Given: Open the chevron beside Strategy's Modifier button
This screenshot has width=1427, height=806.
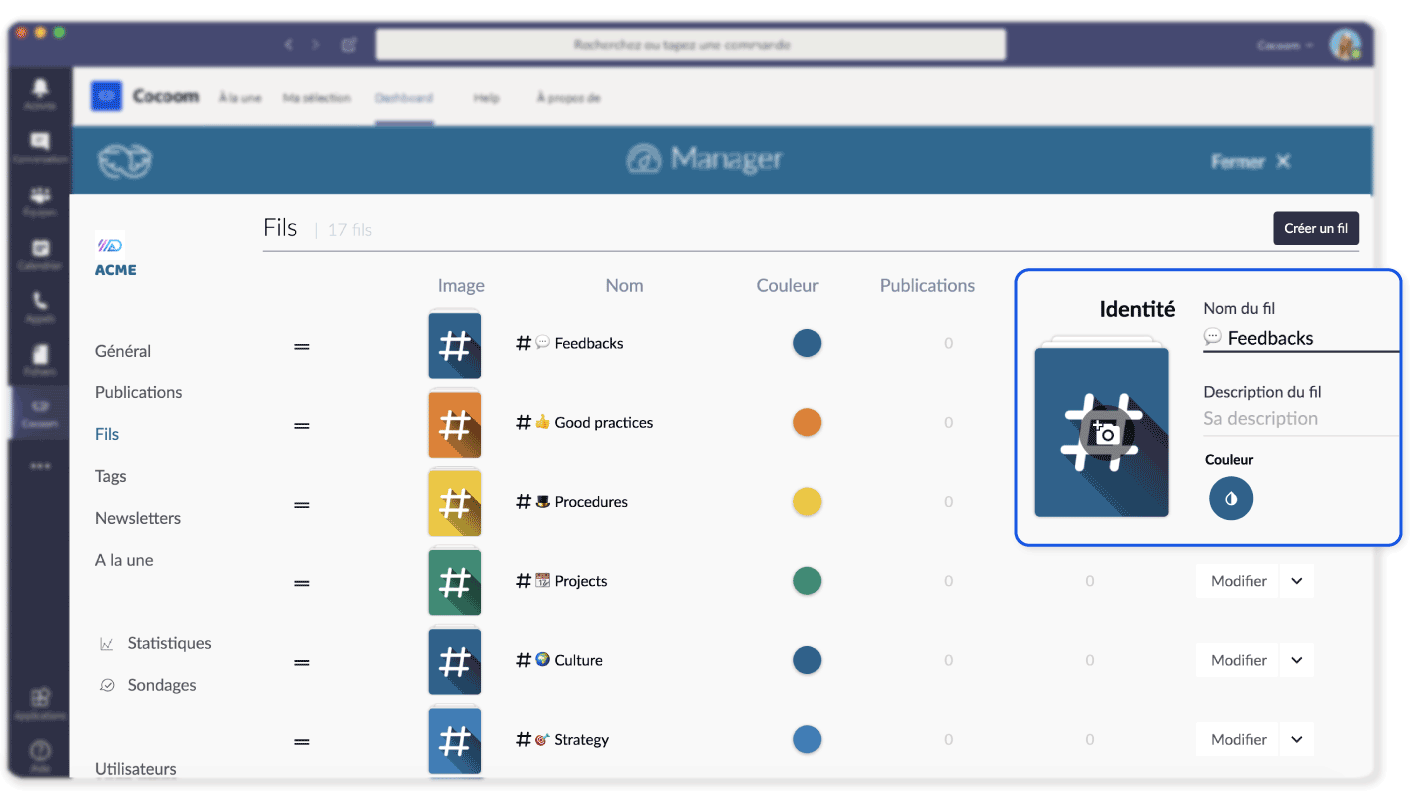Looking at the screenshot, I should [1297, 739].
